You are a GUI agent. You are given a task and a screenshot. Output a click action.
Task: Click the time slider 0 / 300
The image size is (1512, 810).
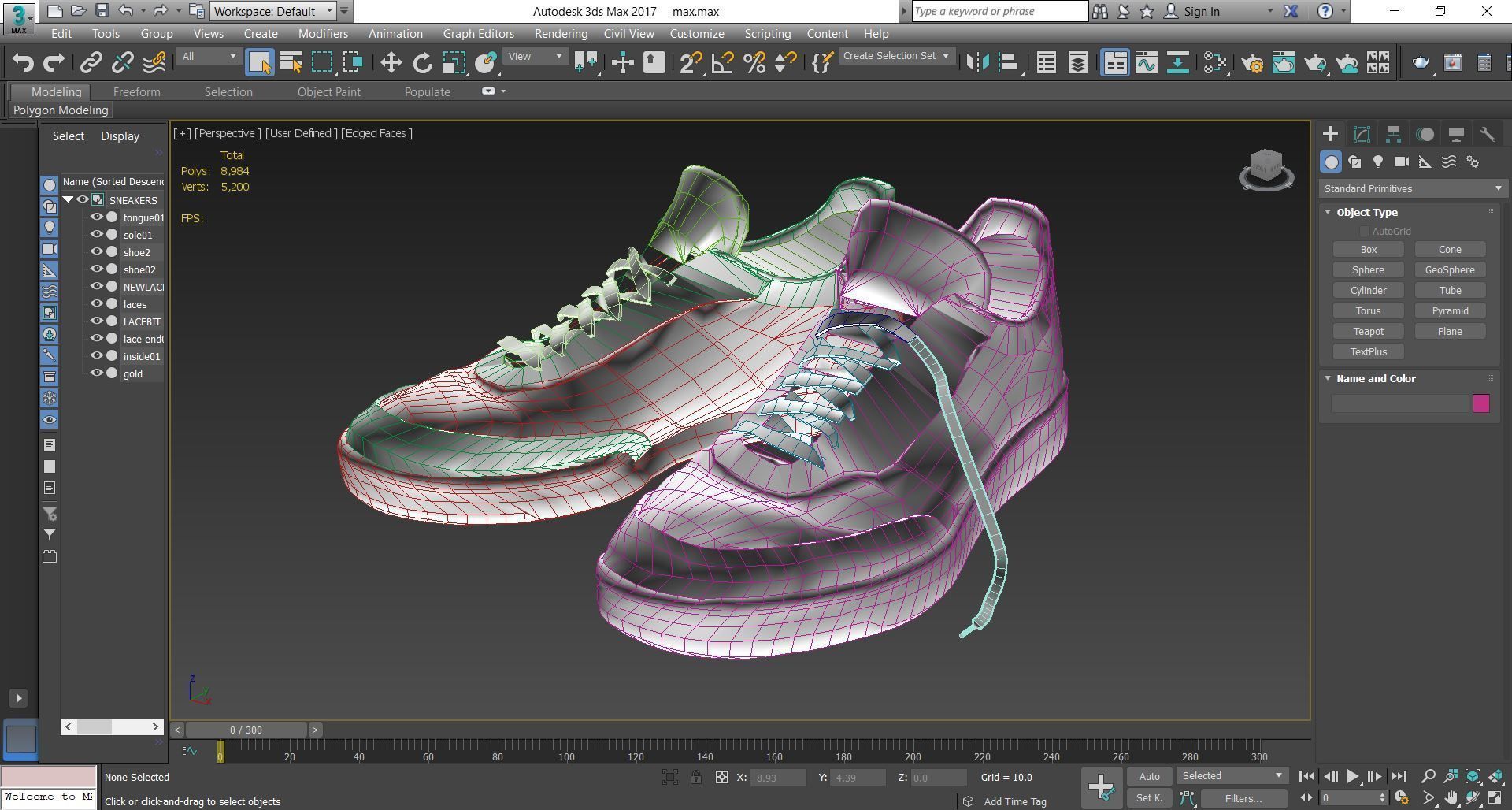[x=246, y=730]
